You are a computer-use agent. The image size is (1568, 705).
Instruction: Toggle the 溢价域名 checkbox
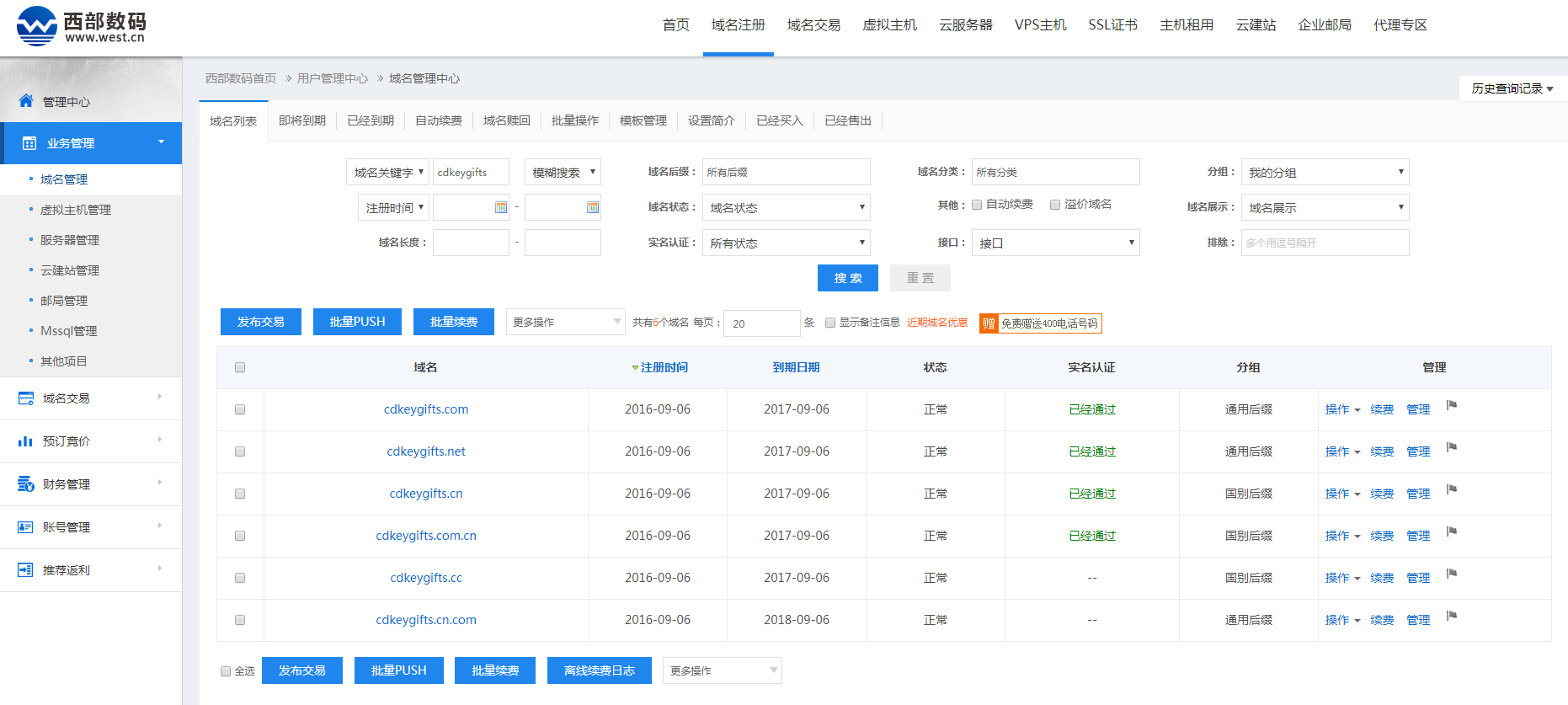[x=1055, y=205]
